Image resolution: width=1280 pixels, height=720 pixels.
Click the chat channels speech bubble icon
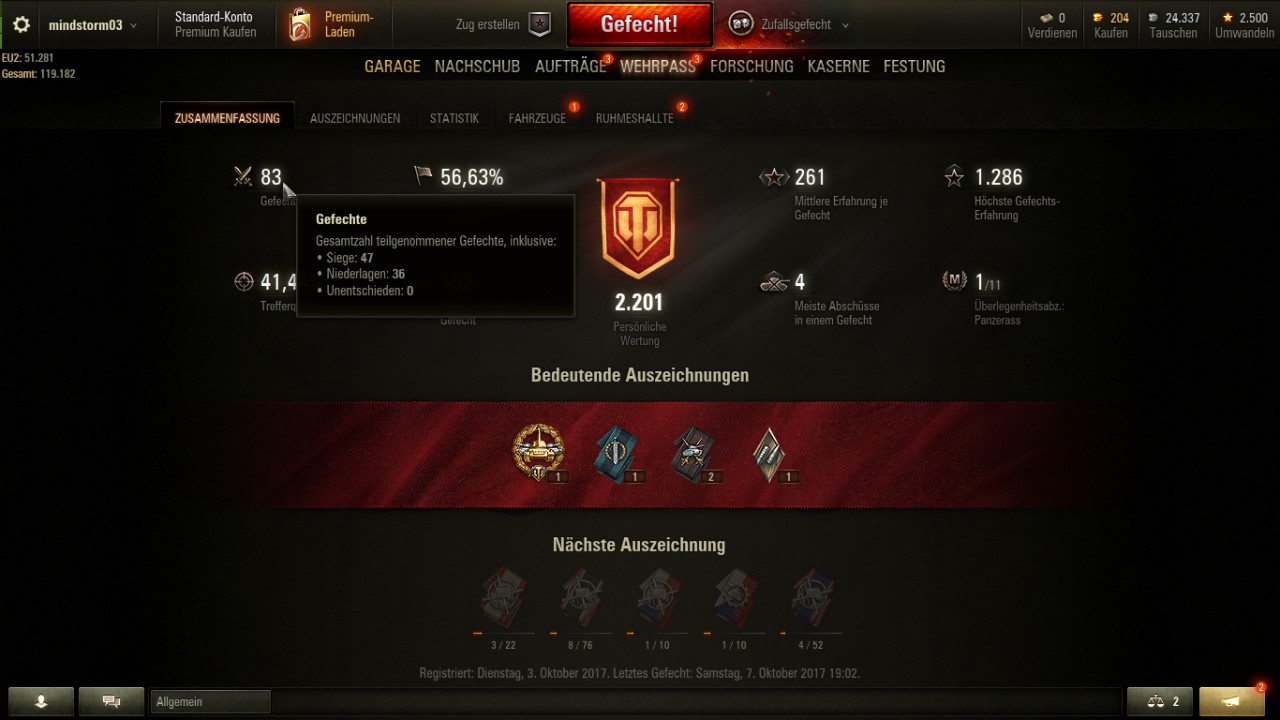[x=111, y=701]
